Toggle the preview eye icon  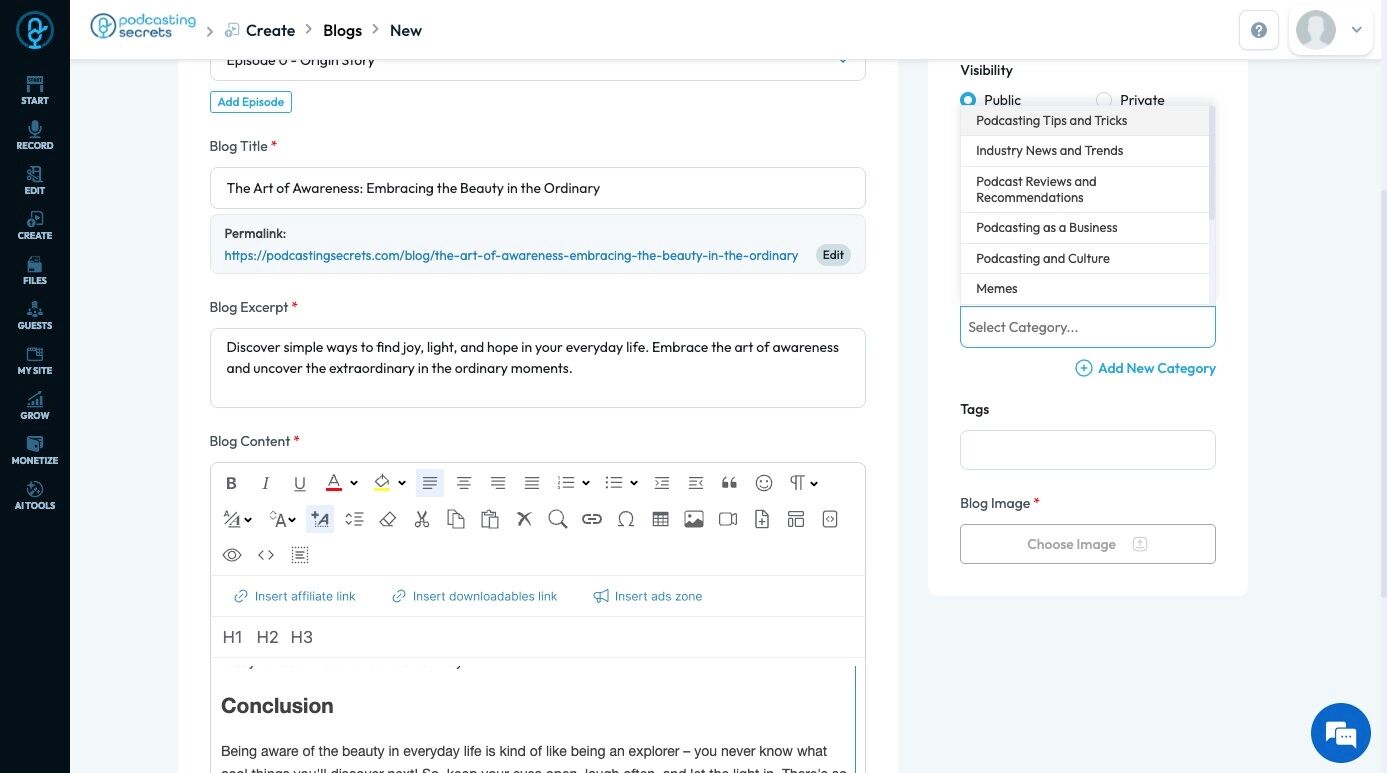(232, 555)
